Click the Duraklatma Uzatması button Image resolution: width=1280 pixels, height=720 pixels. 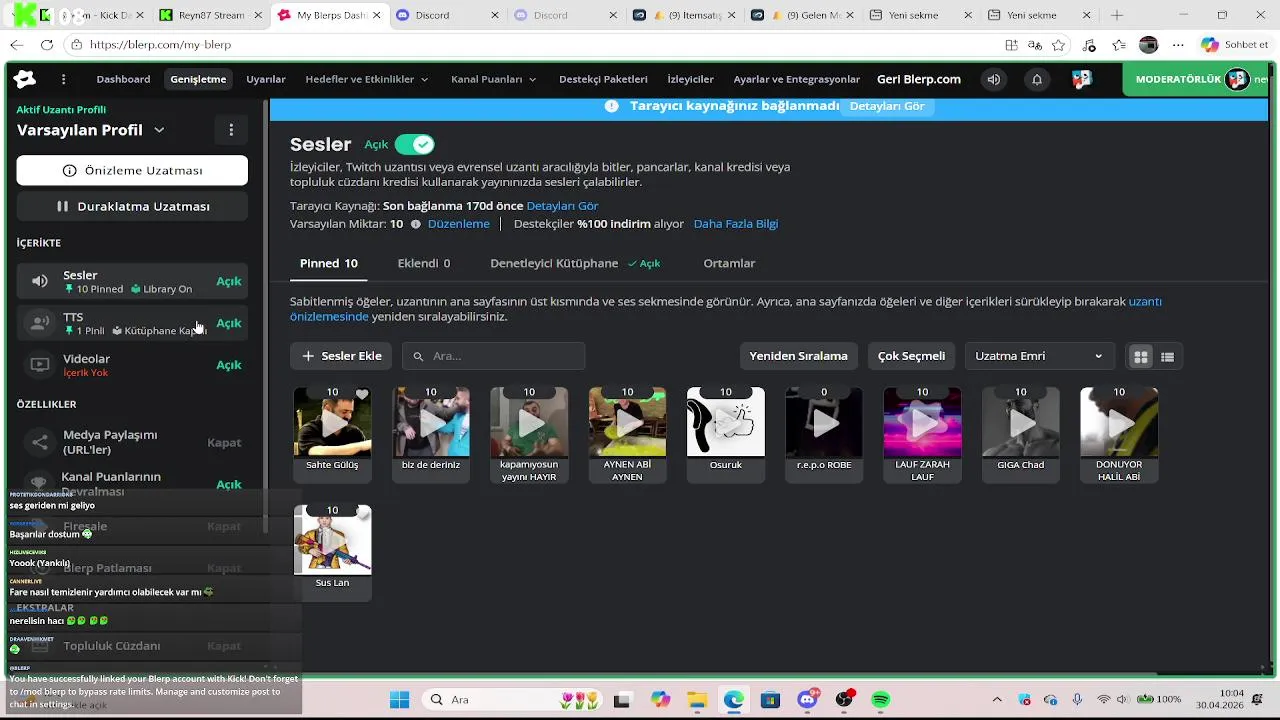click(x=132, y=206)
